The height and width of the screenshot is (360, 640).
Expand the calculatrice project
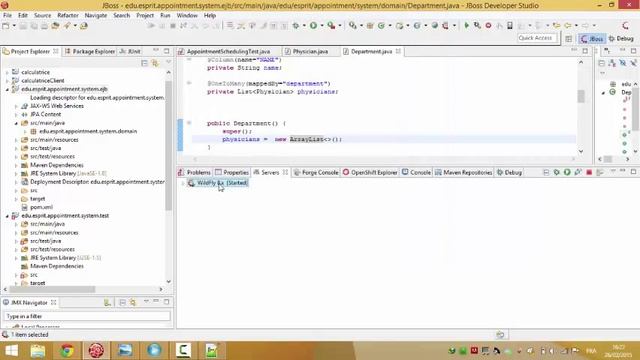tap(7, 72)
